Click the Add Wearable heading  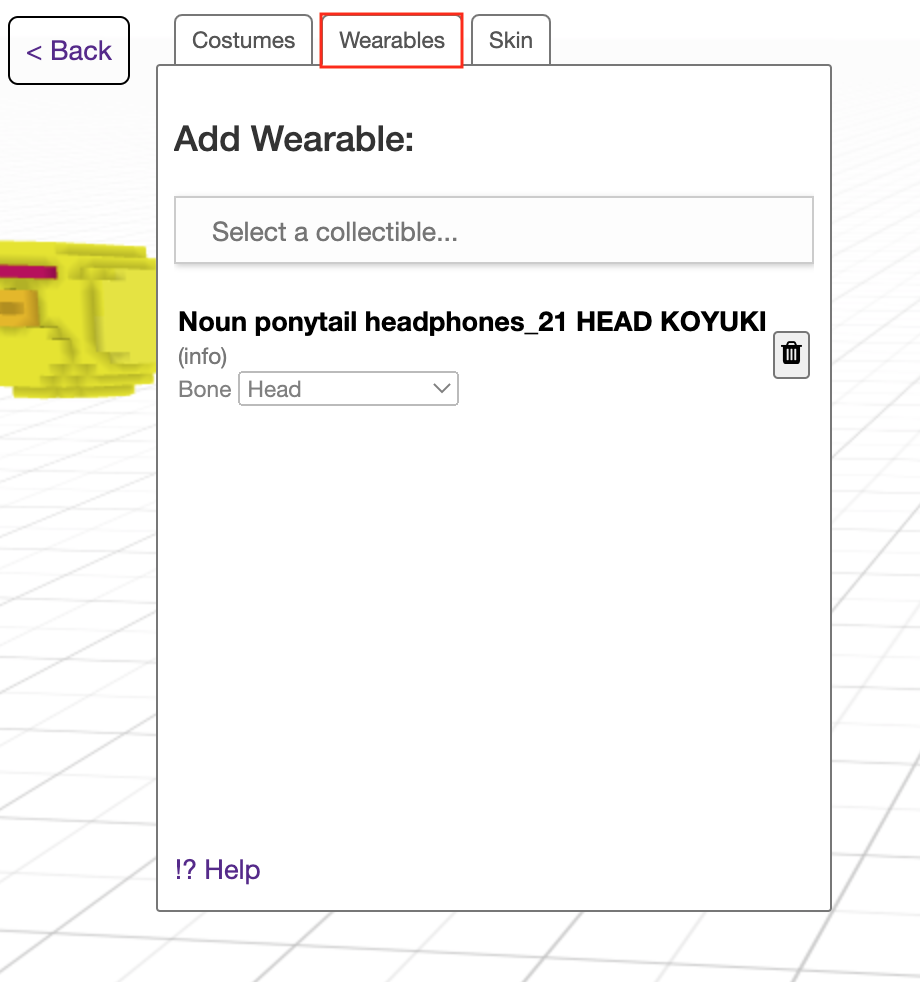pyautogui.click(x=294, y=138)
